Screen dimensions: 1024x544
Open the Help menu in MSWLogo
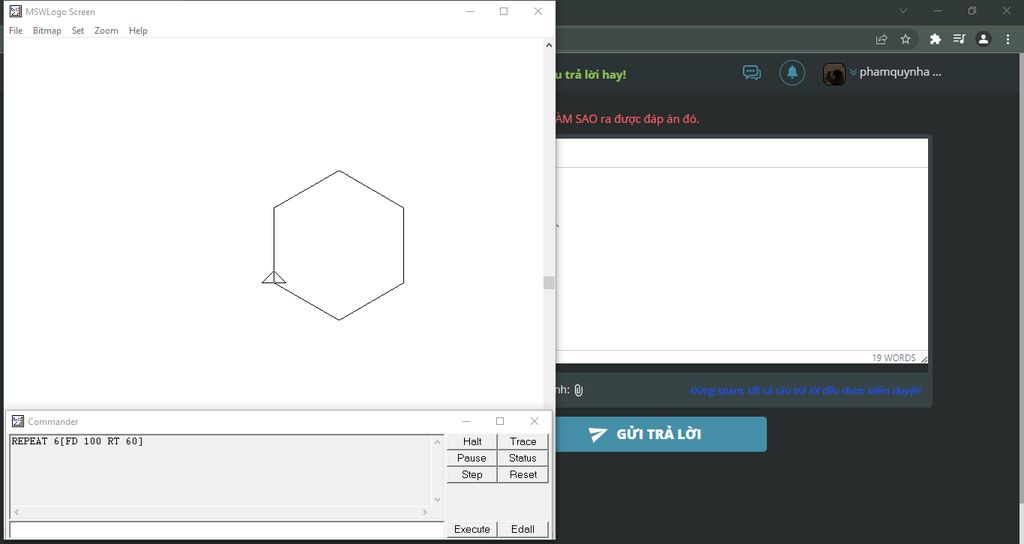coord(138,31)
